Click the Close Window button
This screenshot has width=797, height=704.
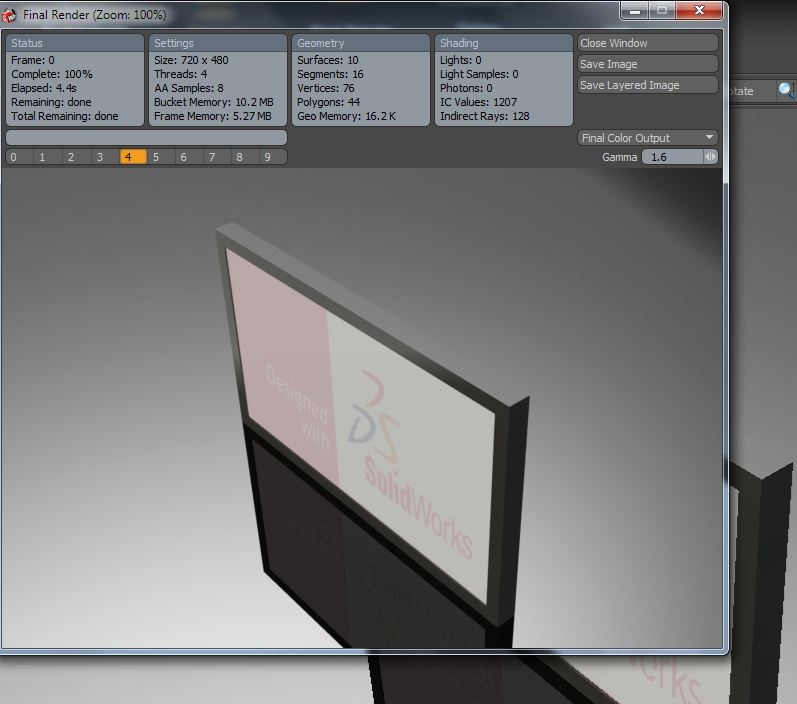click(648, 43)
